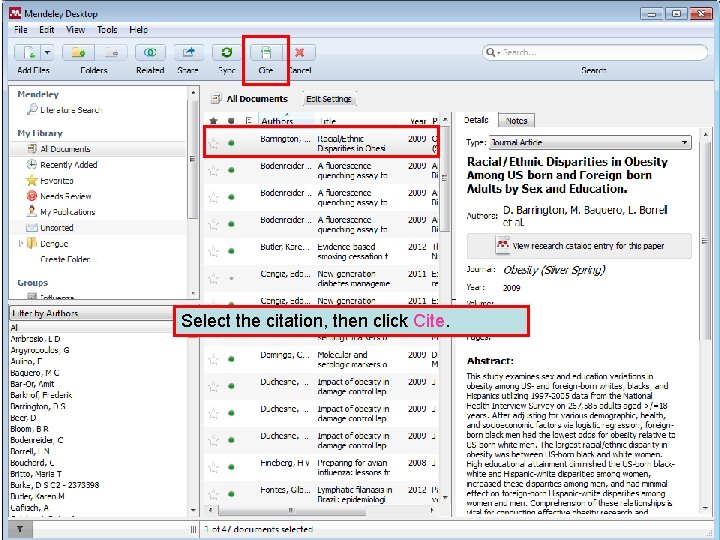Click the Share toolbar icon
This screenshot has height=540, width=720.
click(x=188, y=52)
